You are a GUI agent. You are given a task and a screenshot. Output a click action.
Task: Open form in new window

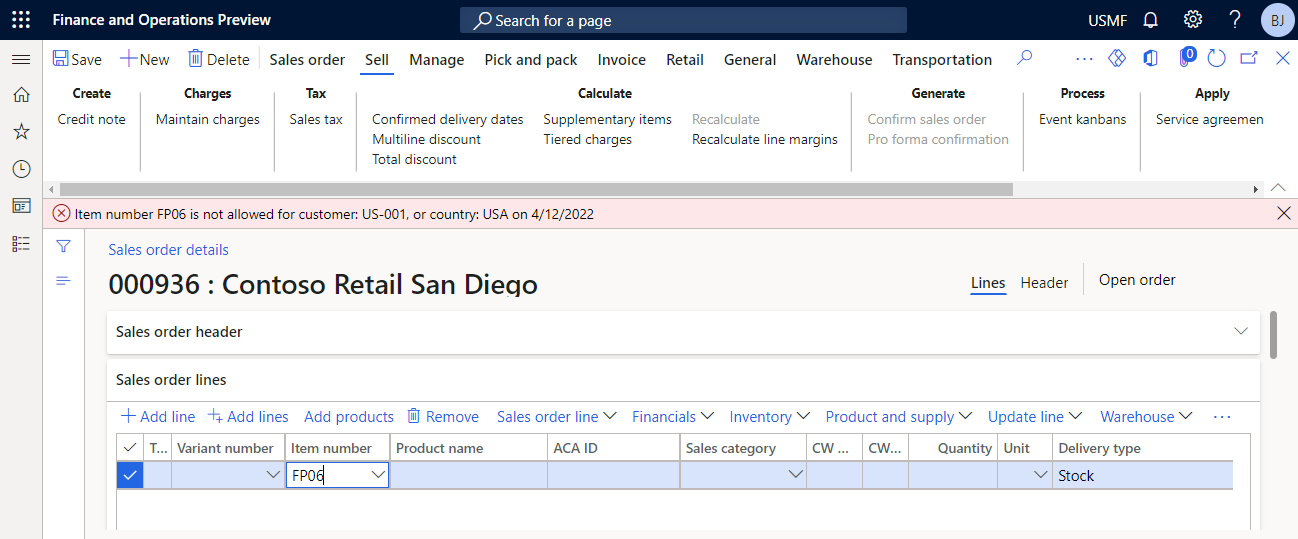(x=1249, y=59)
